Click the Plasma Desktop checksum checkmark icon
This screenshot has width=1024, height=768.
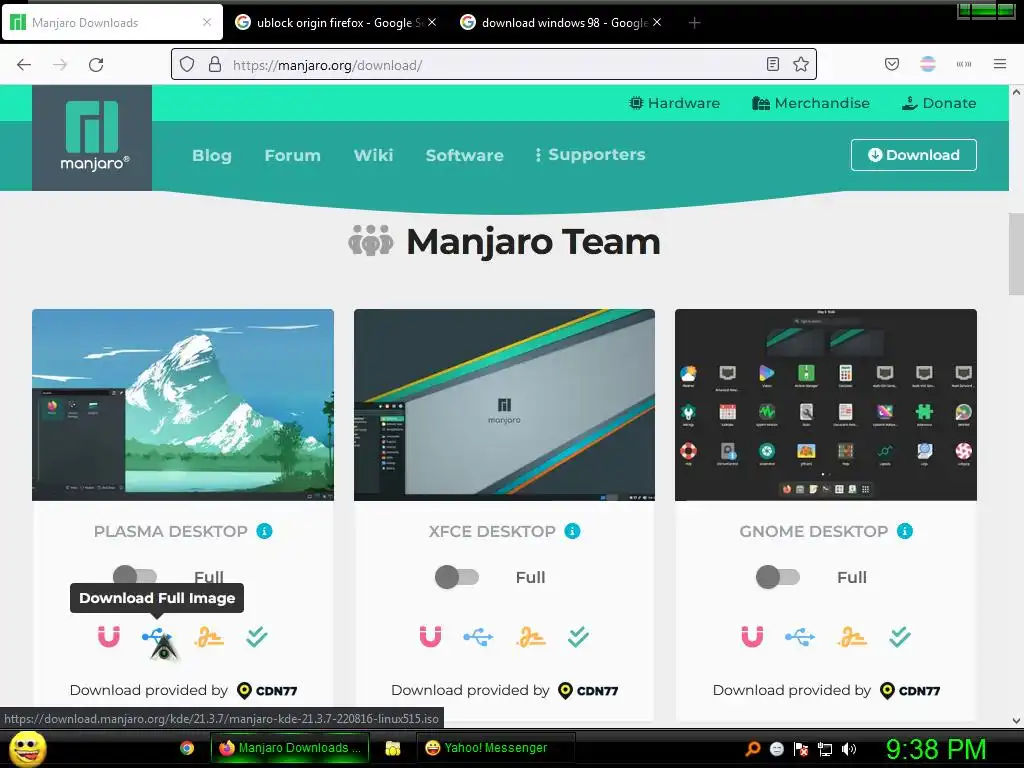[257, 636]
